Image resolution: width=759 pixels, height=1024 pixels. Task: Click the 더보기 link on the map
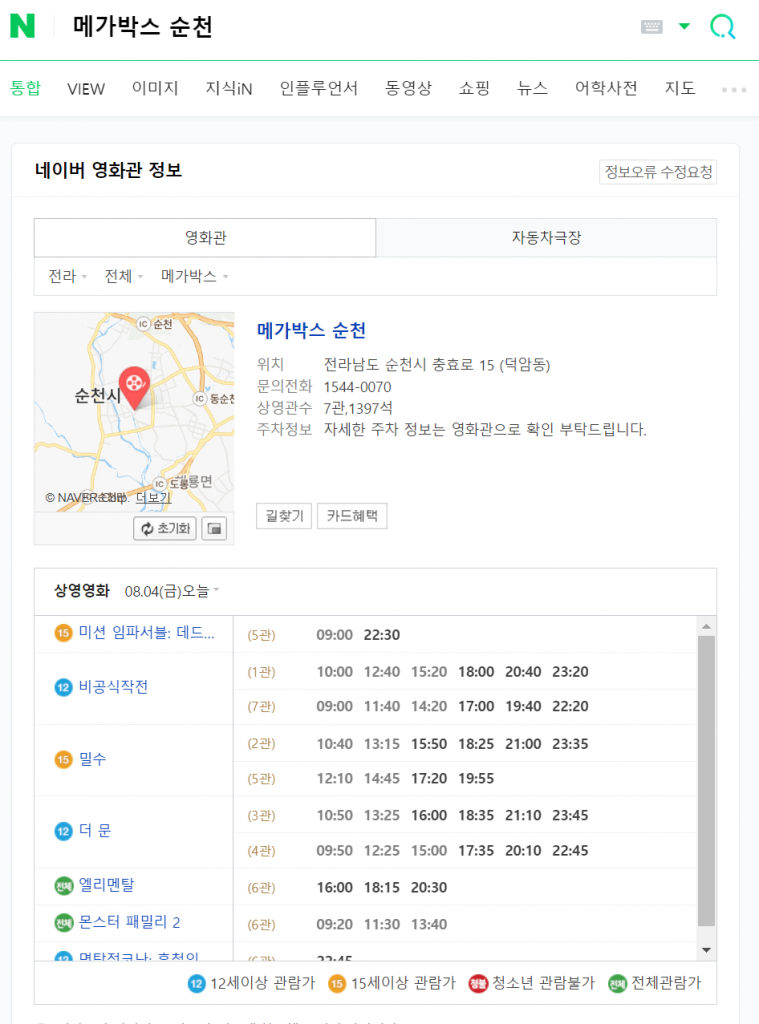coord(153,498)
